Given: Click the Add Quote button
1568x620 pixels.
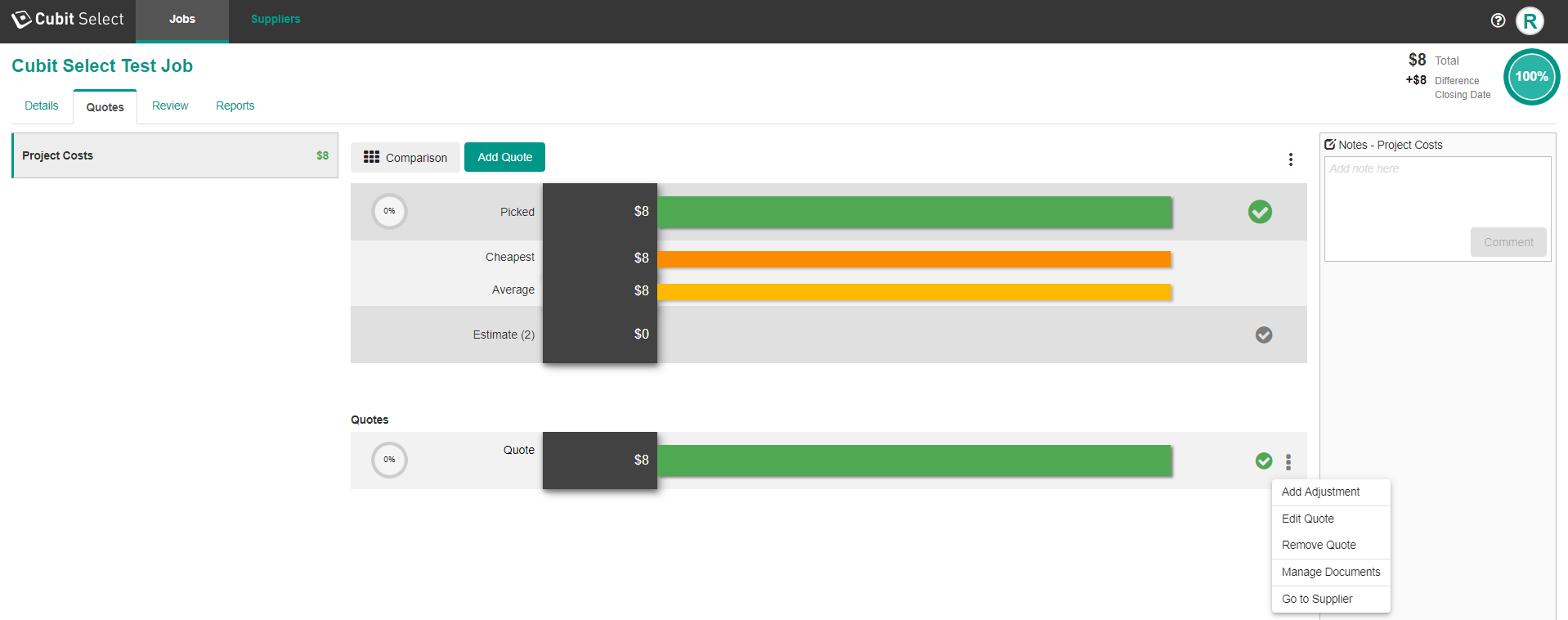Looking at the screenshot, I should click(504, 157).
